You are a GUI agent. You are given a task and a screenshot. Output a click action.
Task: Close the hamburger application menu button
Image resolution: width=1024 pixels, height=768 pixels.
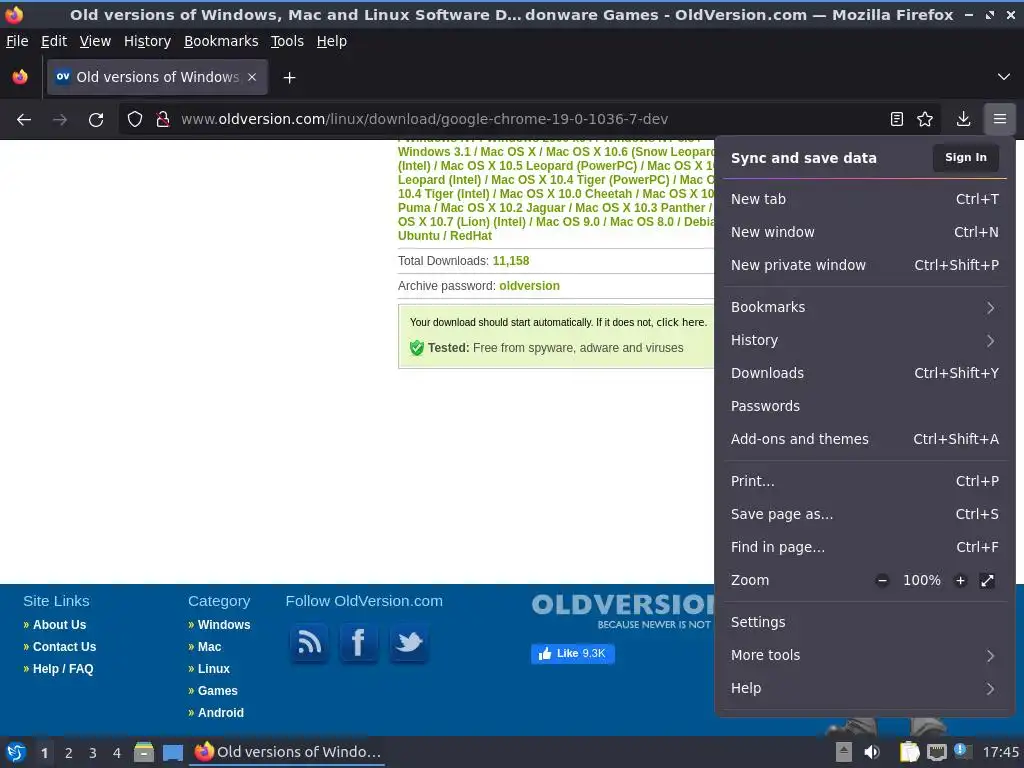pyautogui.click(x=1000, y=120)
